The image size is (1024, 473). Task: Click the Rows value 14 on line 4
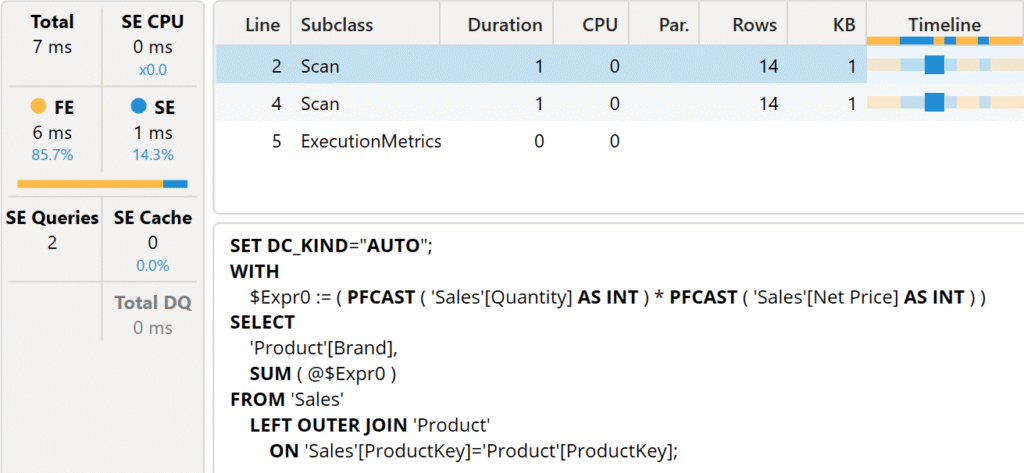pyautogui.click(x=767, y=103)
